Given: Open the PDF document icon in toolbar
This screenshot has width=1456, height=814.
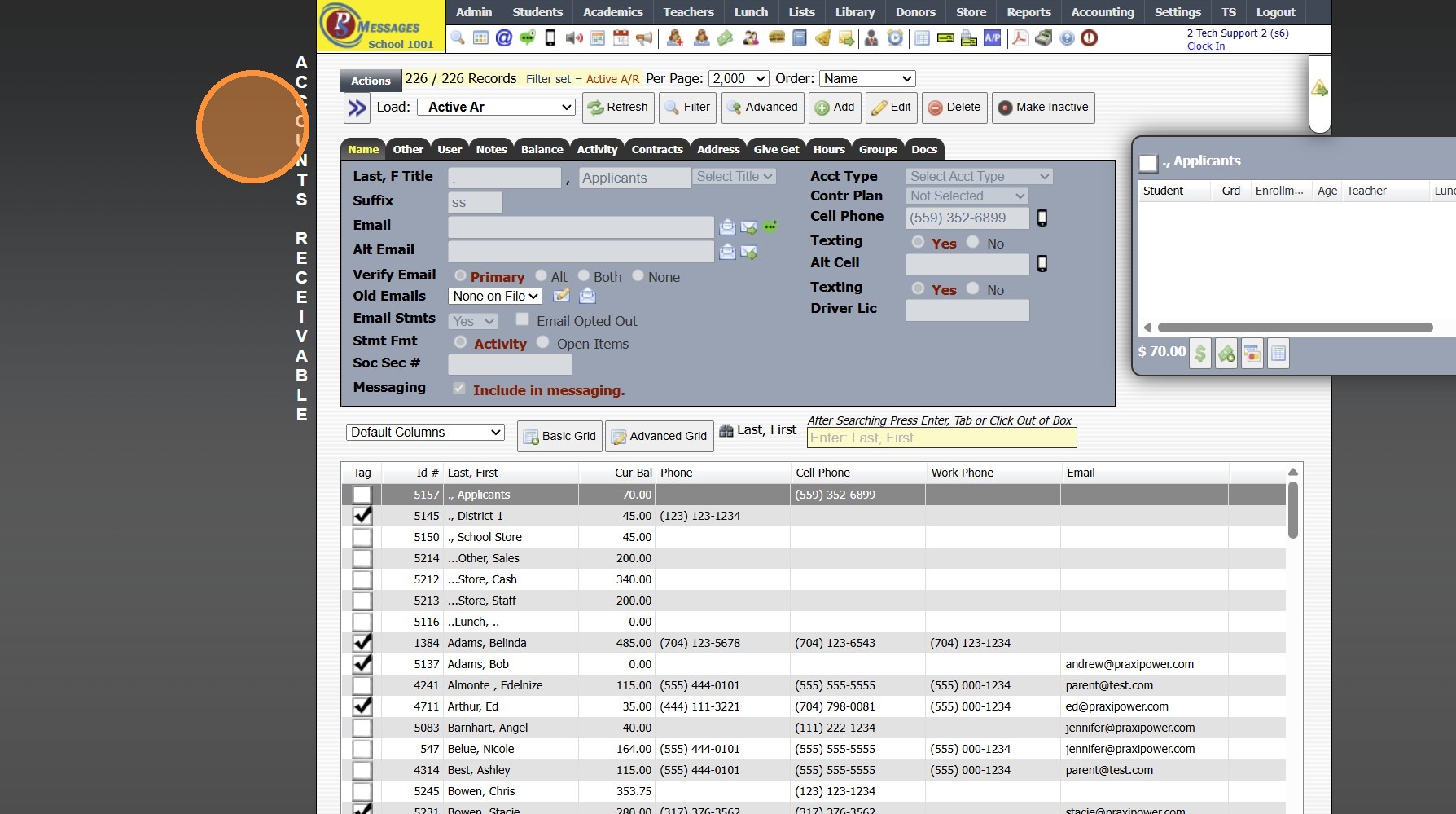Looking at the screenshot, I should (x=1020, y=38).
